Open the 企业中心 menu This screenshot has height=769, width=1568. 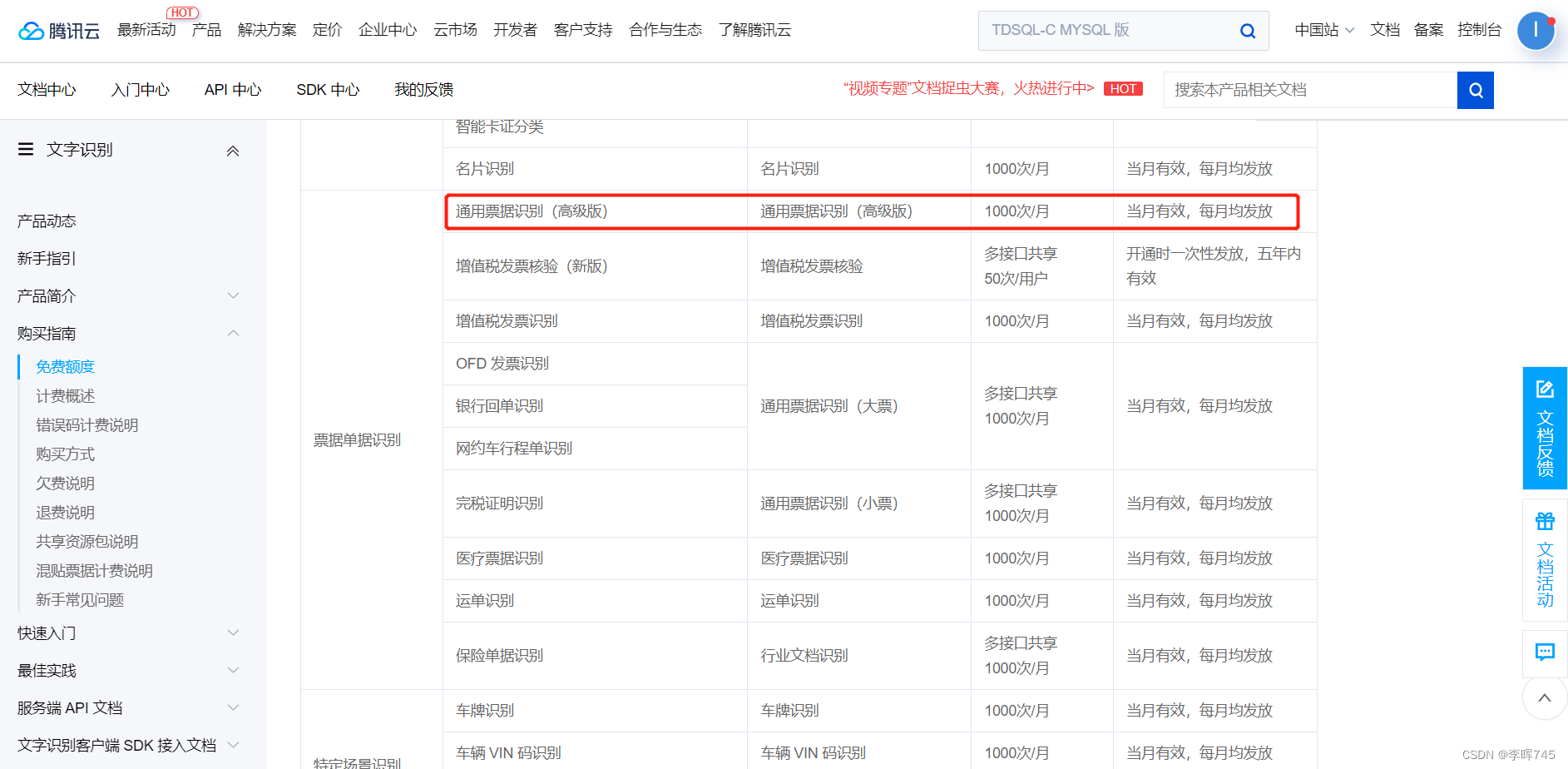pyautogui.click(x=388, y=30)
